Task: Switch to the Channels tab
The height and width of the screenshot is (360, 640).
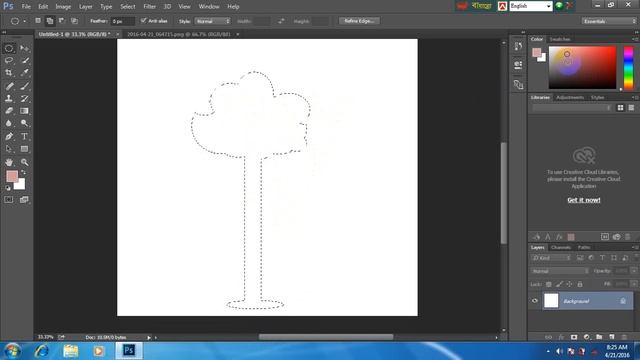Action: coord(561,247)
